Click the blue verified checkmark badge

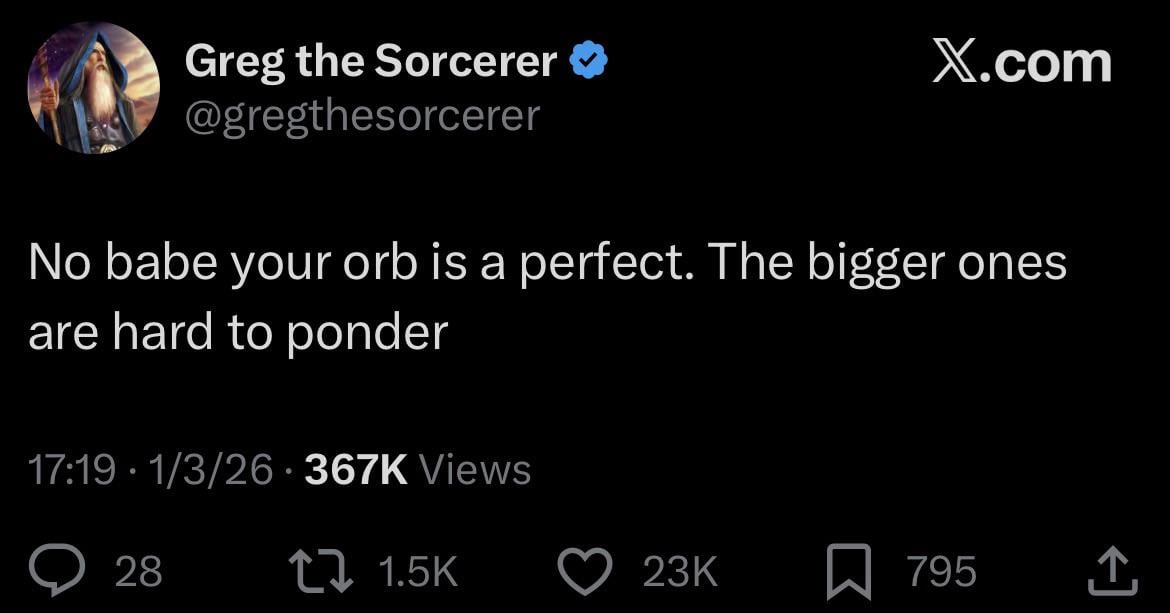click(x=588, y=63)
